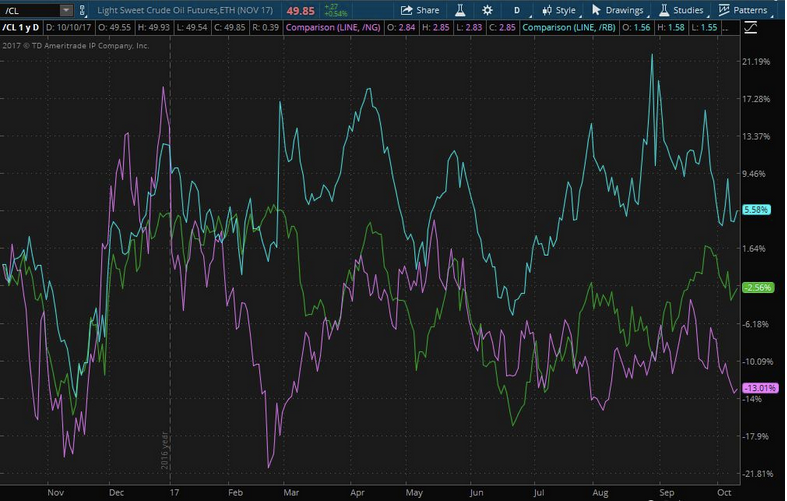Screen dimensions: 787x501
Task: Click the cyan 5.58% price bubble
Action: [x=756, y=210]
